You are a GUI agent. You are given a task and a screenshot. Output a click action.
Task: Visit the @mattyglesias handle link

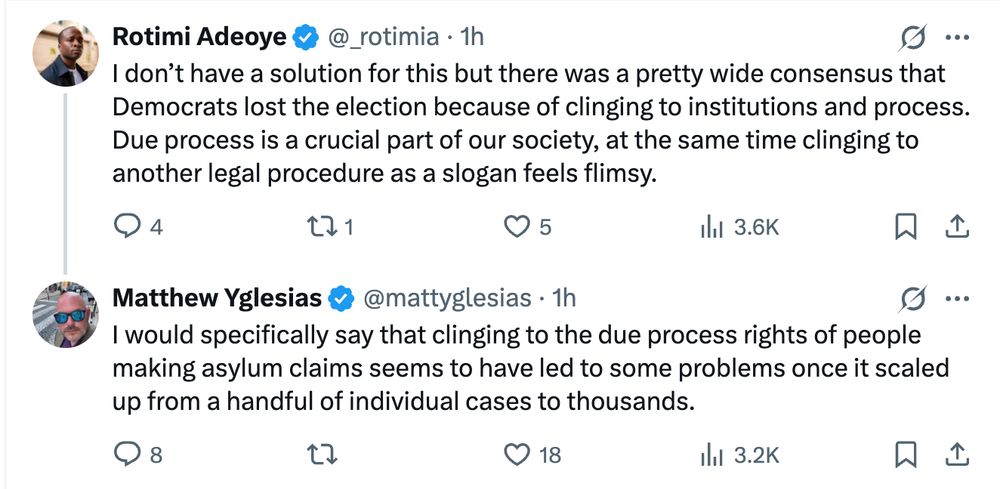[446, 298]
